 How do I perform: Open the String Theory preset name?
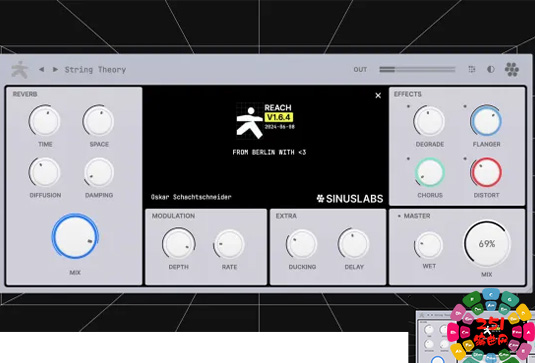(95, 70)
